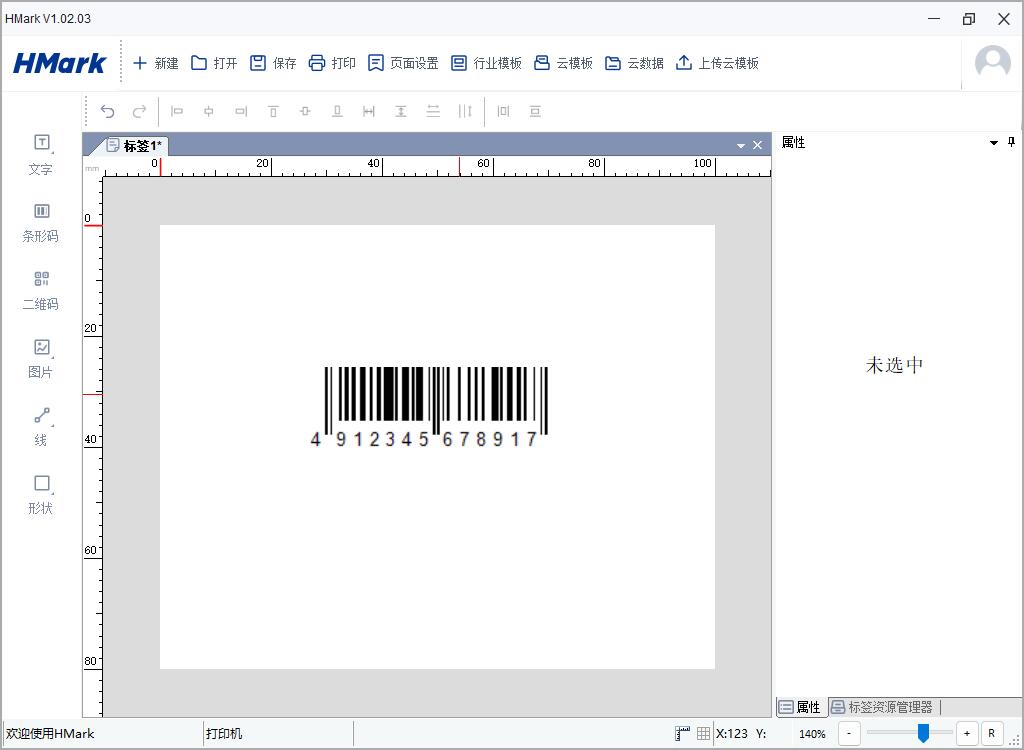Image resolution: width=1024 pixels, height=750 pixels.
Task: Select the 形状 shape tool
Action: [40, 495]
